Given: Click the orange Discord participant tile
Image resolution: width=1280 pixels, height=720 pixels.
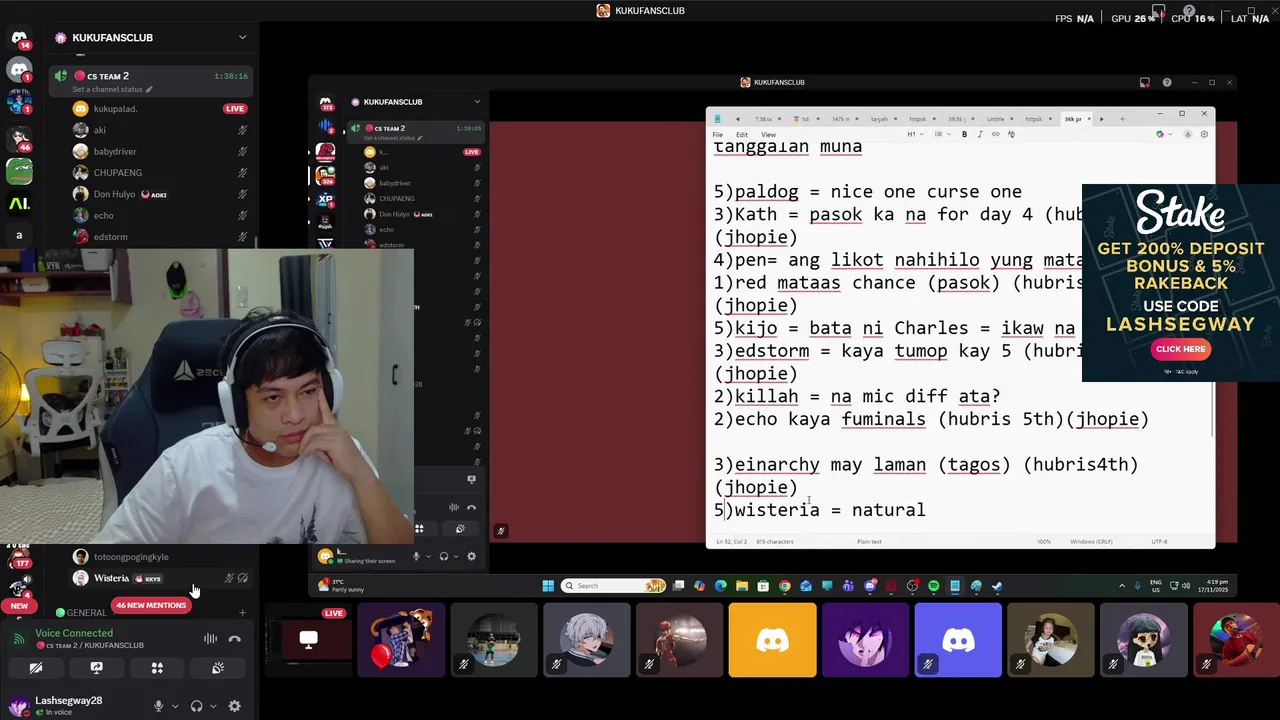Looking at the screenshot, I should tap(772, 640).
